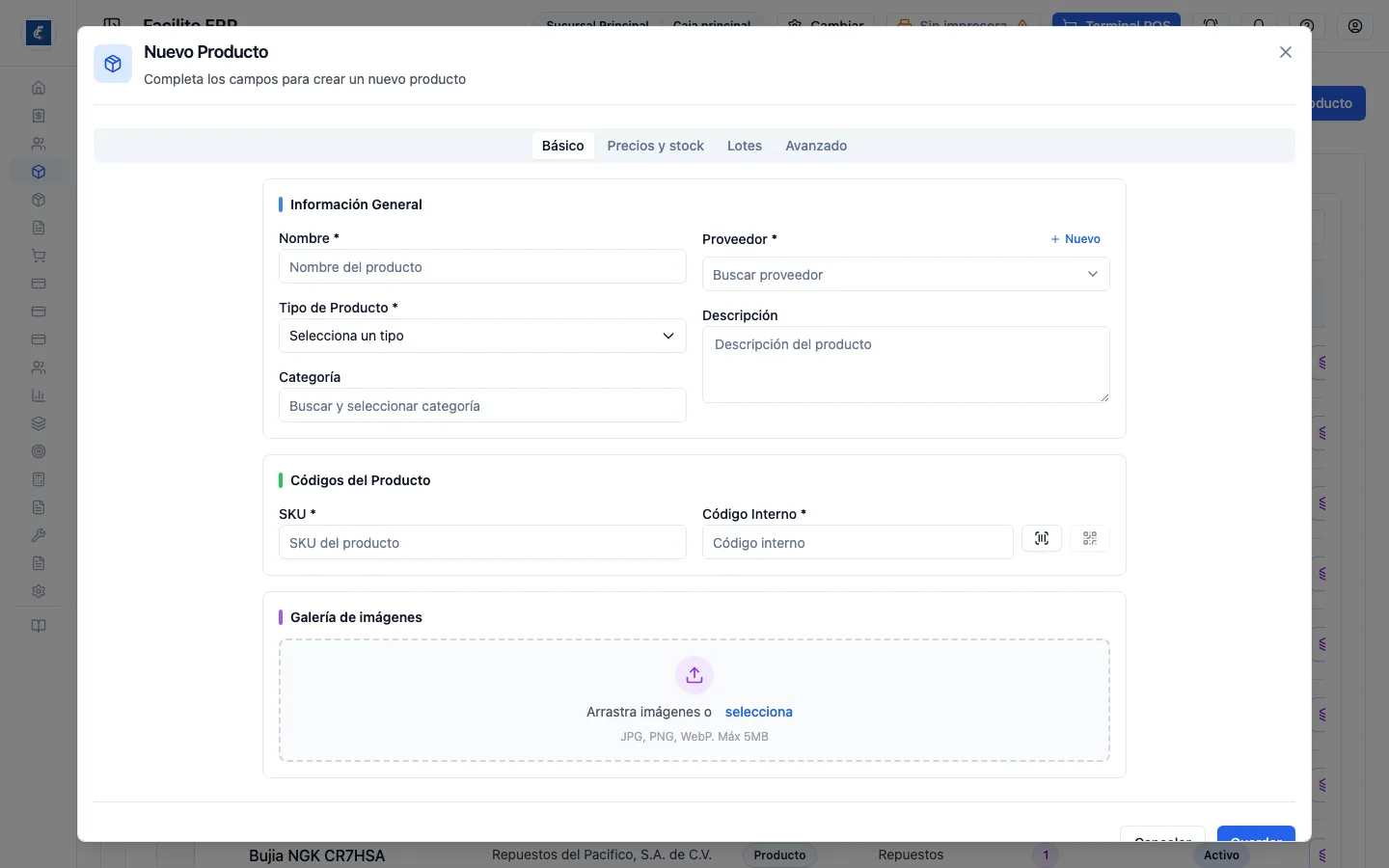Click the package icon in the dialog header

coord(113,65)
